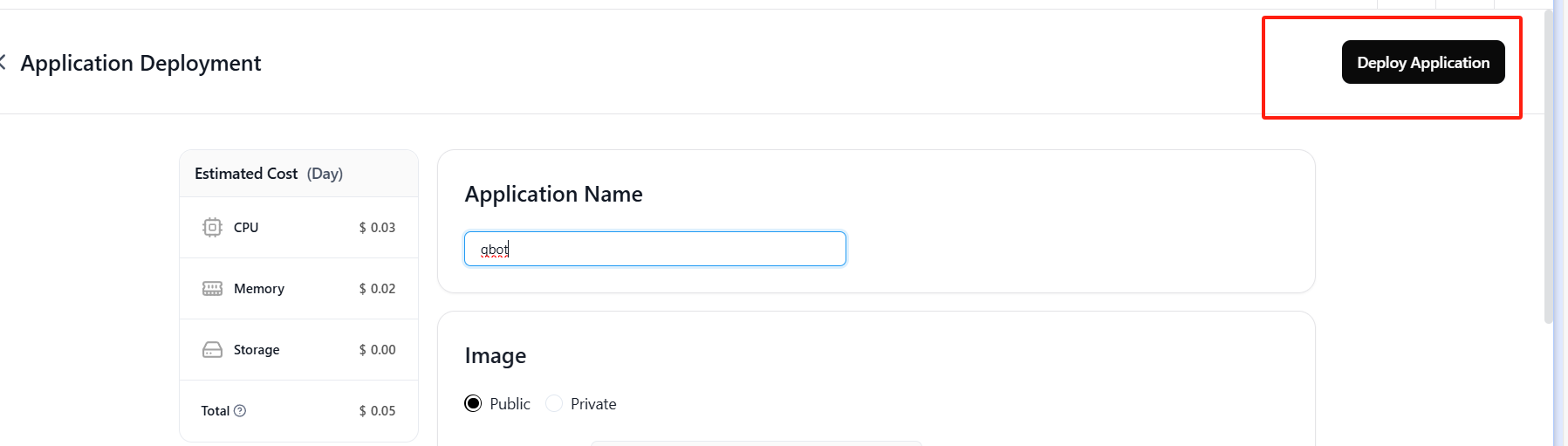Click the Memory cost value $ 0.02
Screen dimensions: 1568x446
click(x=377, y=289)
